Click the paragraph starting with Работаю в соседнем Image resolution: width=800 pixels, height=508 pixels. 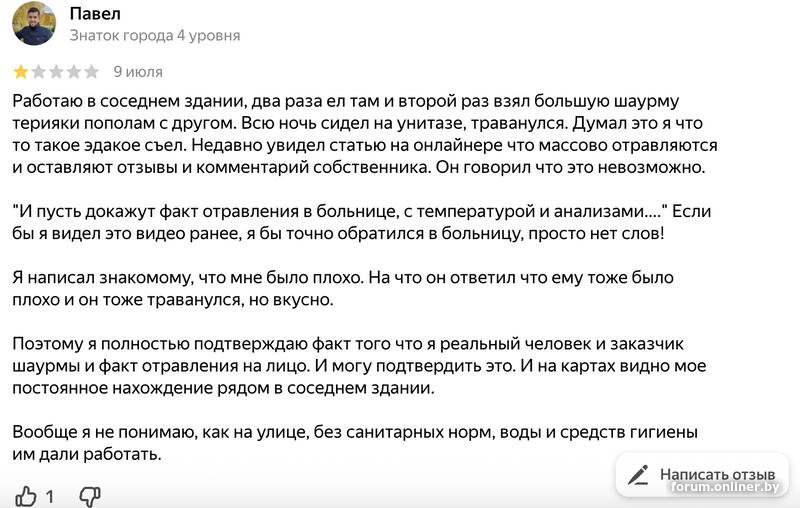click(x=360, y=134)
